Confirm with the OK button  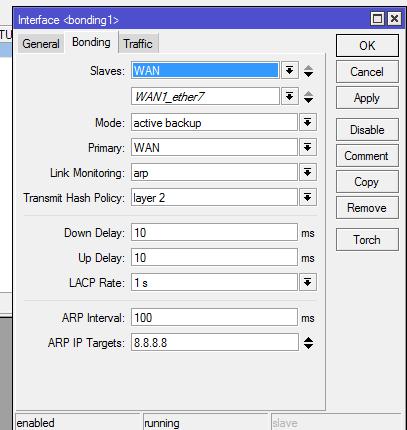pos(367,46)
